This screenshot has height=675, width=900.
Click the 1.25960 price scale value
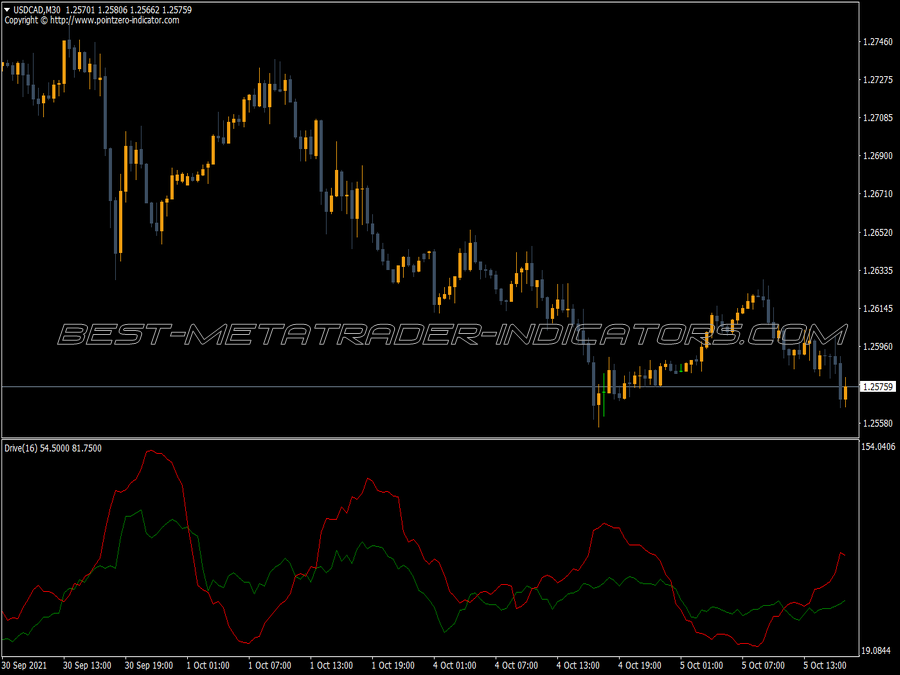878,347
